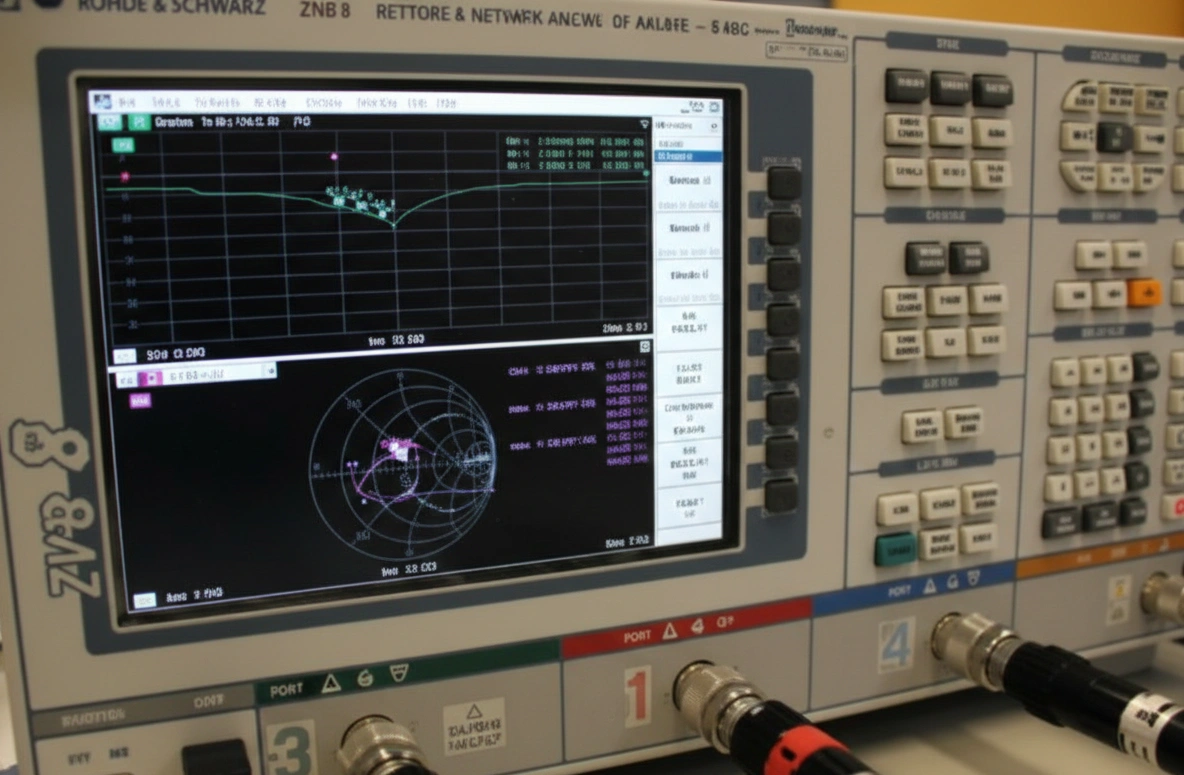This screenshot has height=775, width=1184.
Task: Click the white marker square on Smith chart
Action: (x=402, y=452)
